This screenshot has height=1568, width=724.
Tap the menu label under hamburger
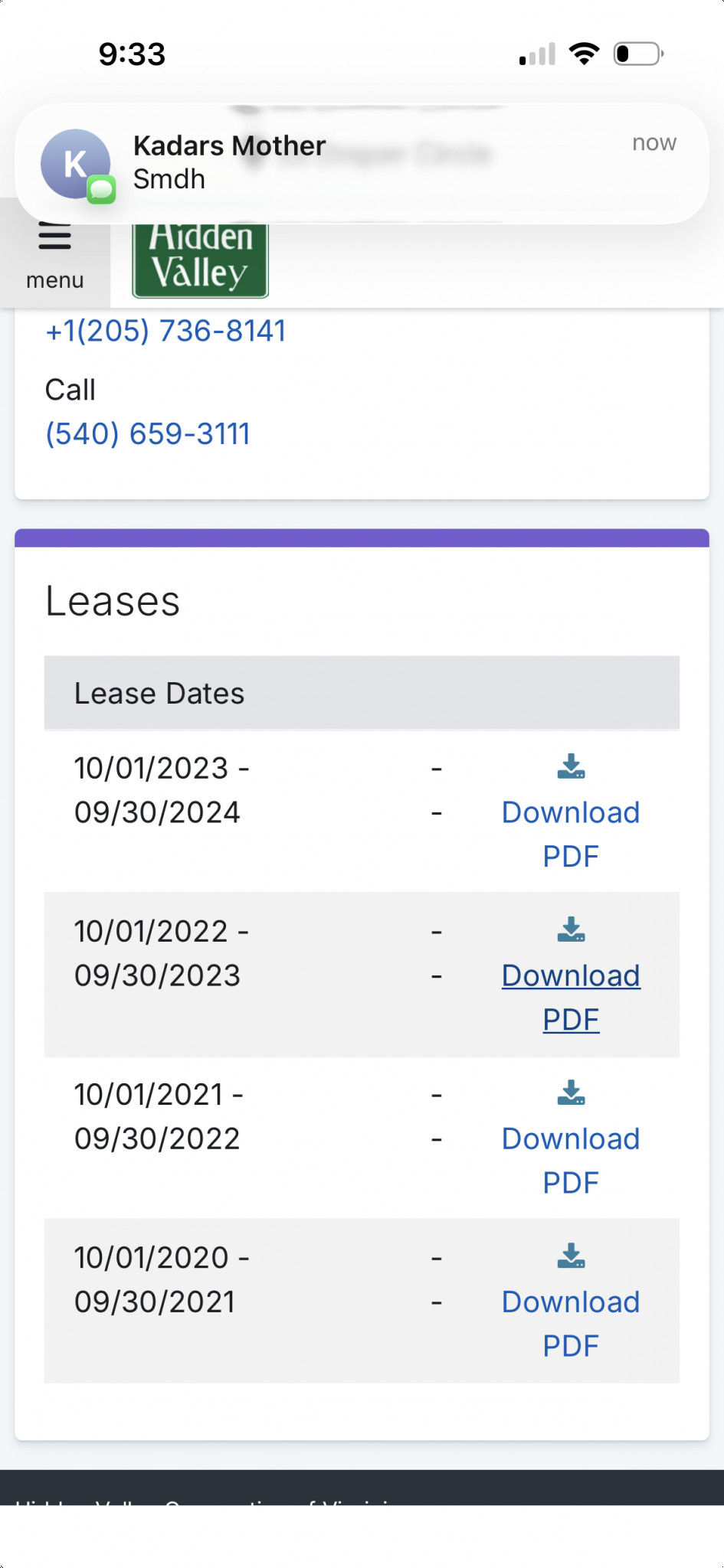pos(54,280)
